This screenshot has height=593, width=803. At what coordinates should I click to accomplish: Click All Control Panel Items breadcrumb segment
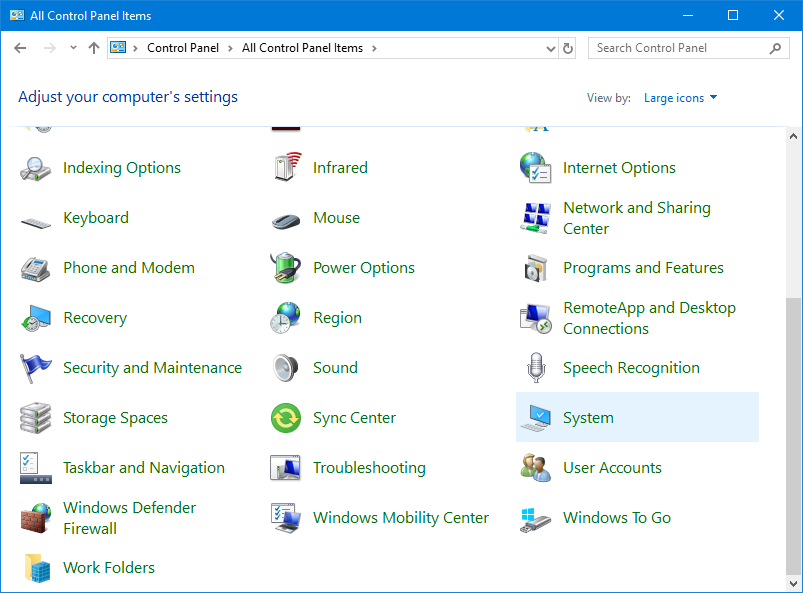[x=303, y=48]
